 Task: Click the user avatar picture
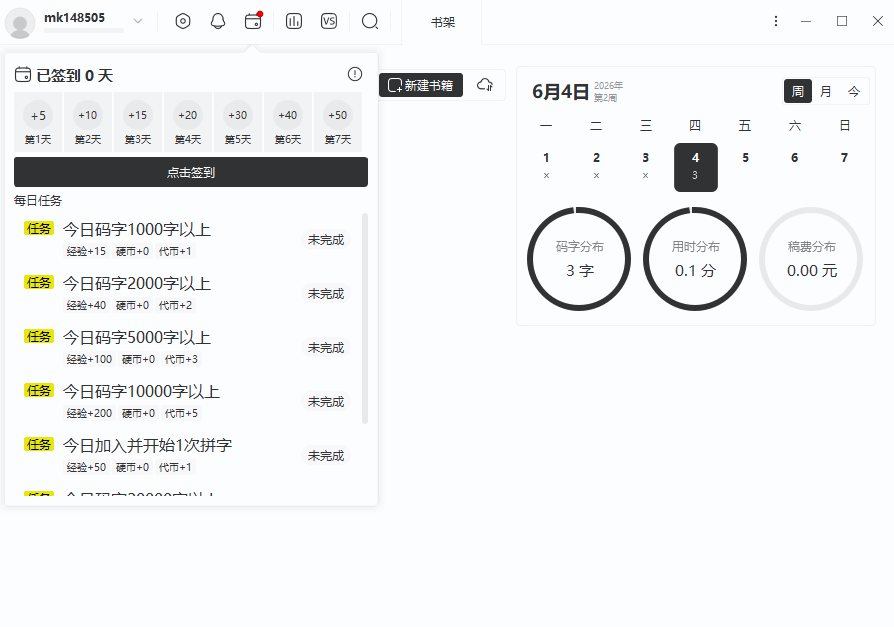tap(20, 23)
